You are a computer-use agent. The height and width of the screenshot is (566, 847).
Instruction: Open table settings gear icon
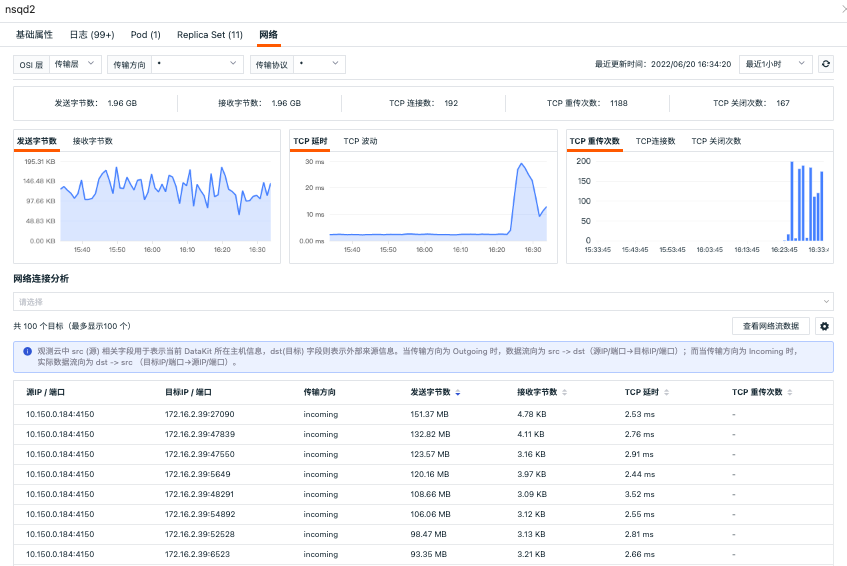click(x=824, y=326)
